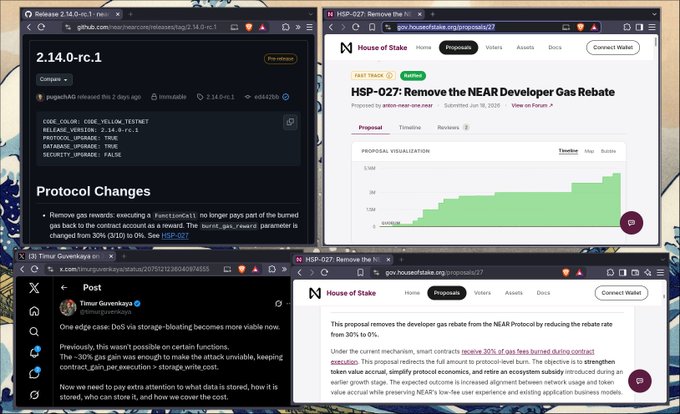Open anton-near-one.near proposer link
This screenshot has width=680, height=414.
tap(407, 105)
